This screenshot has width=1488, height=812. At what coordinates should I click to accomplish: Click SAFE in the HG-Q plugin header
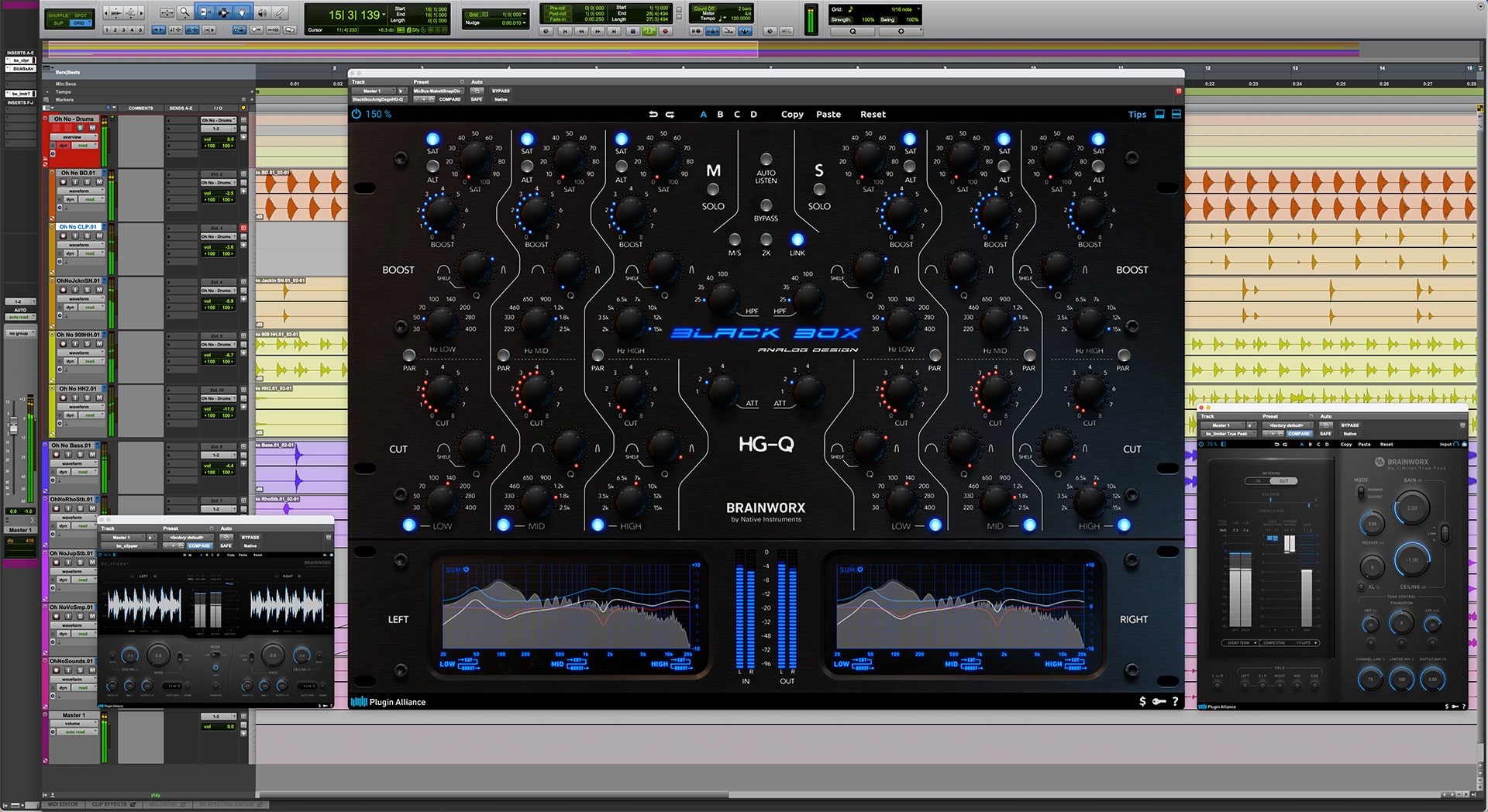pyautogui.click(x=477, y=99)
